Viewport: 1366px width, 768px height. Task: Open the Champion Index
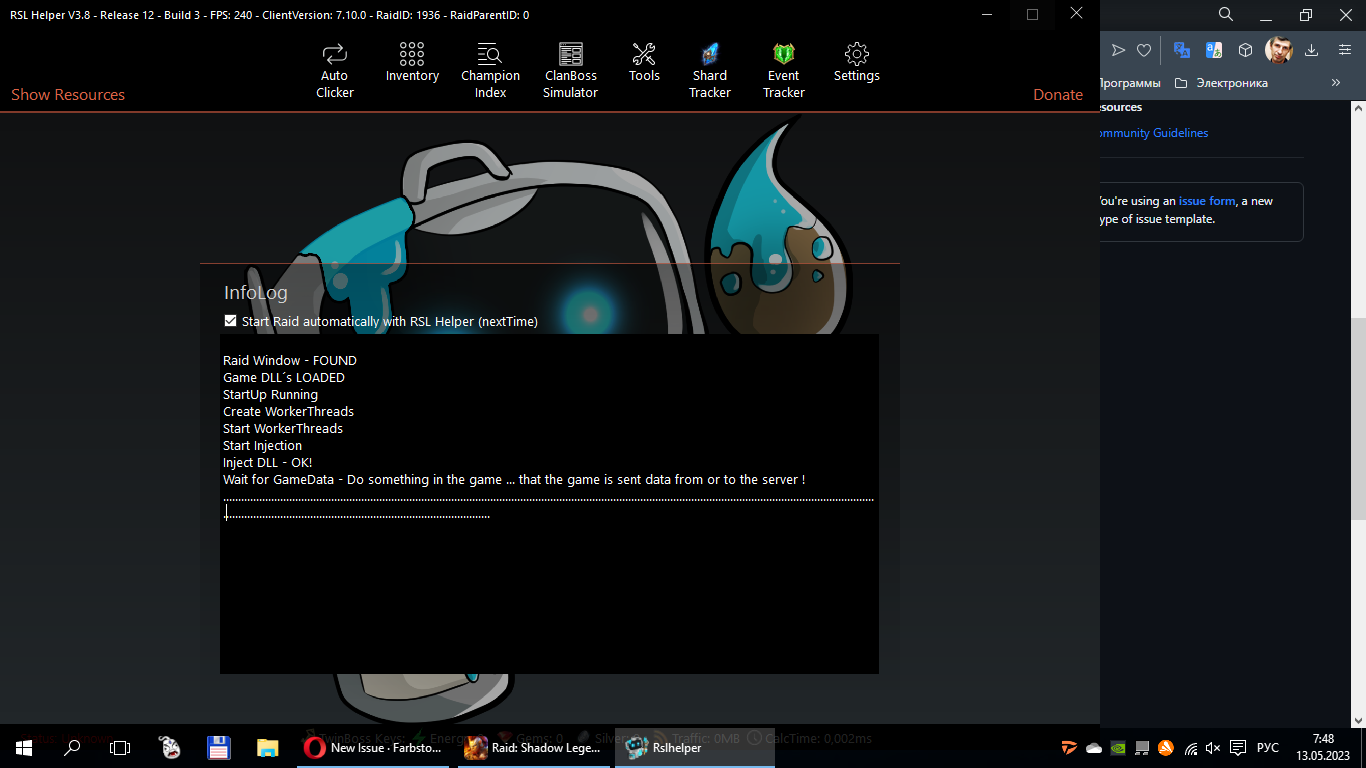pyautogui.click(x=490, y=70)
